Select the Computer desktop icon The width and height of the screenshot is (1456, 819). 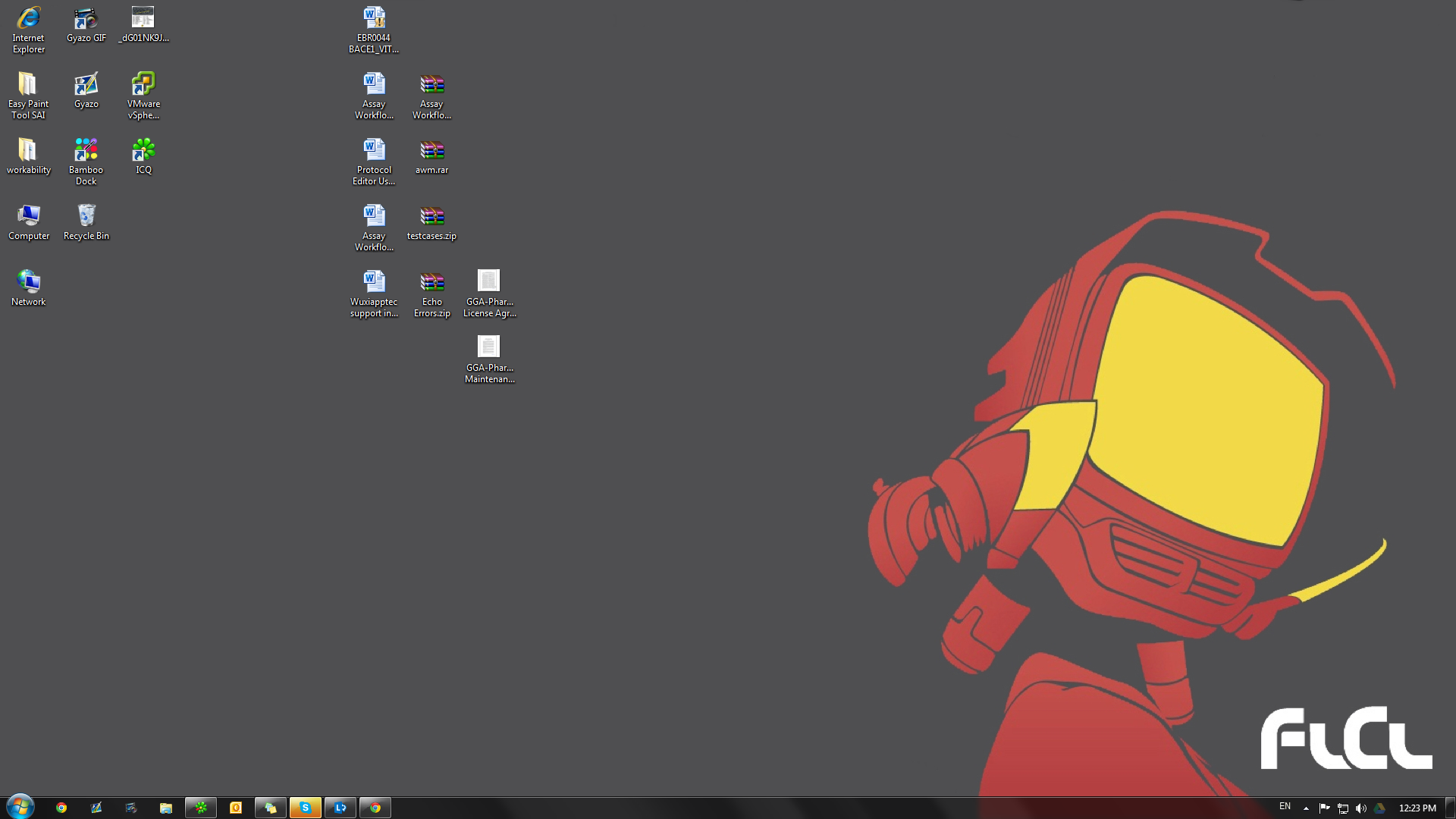tap(28, 223)
